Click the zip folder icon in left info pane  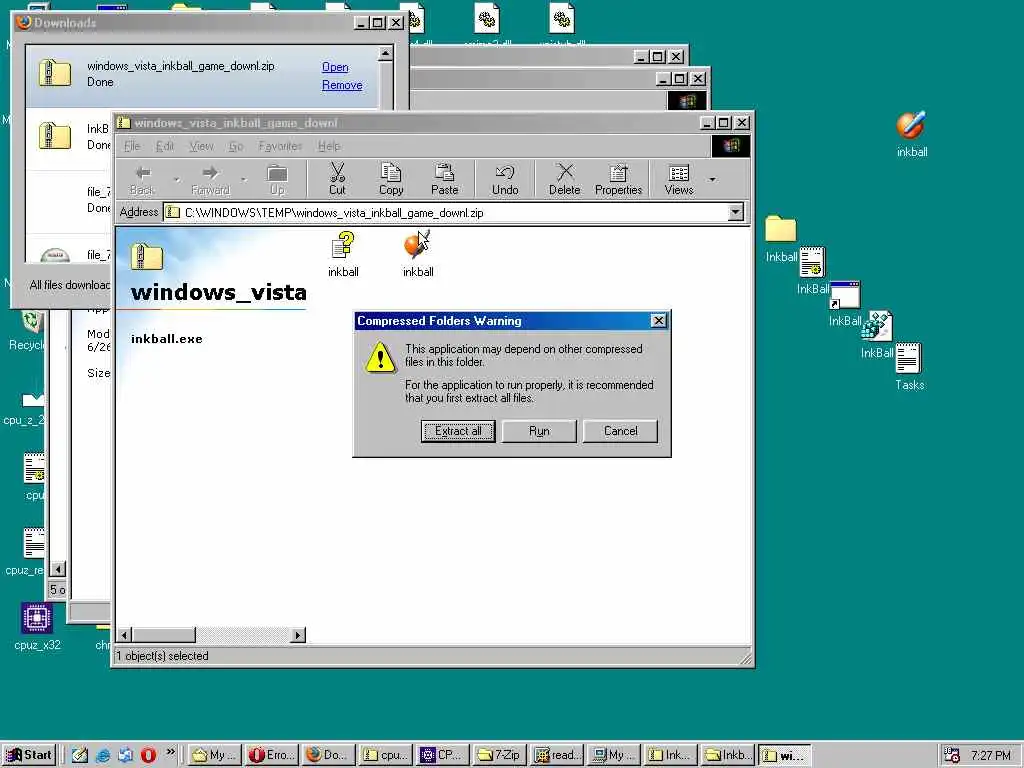pyautogui.click(x=146, y=256)
